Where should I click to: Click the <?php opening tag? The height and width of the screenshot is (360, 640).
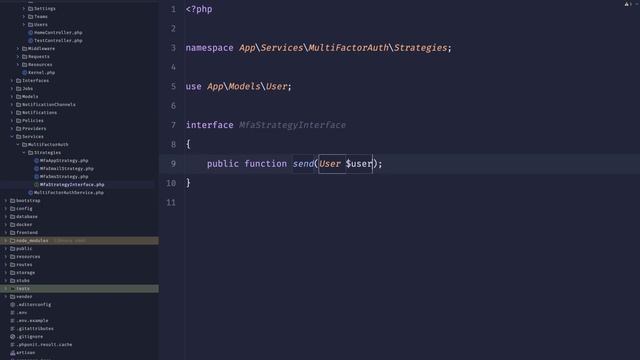pyautogui.click(x=199, y=9)
